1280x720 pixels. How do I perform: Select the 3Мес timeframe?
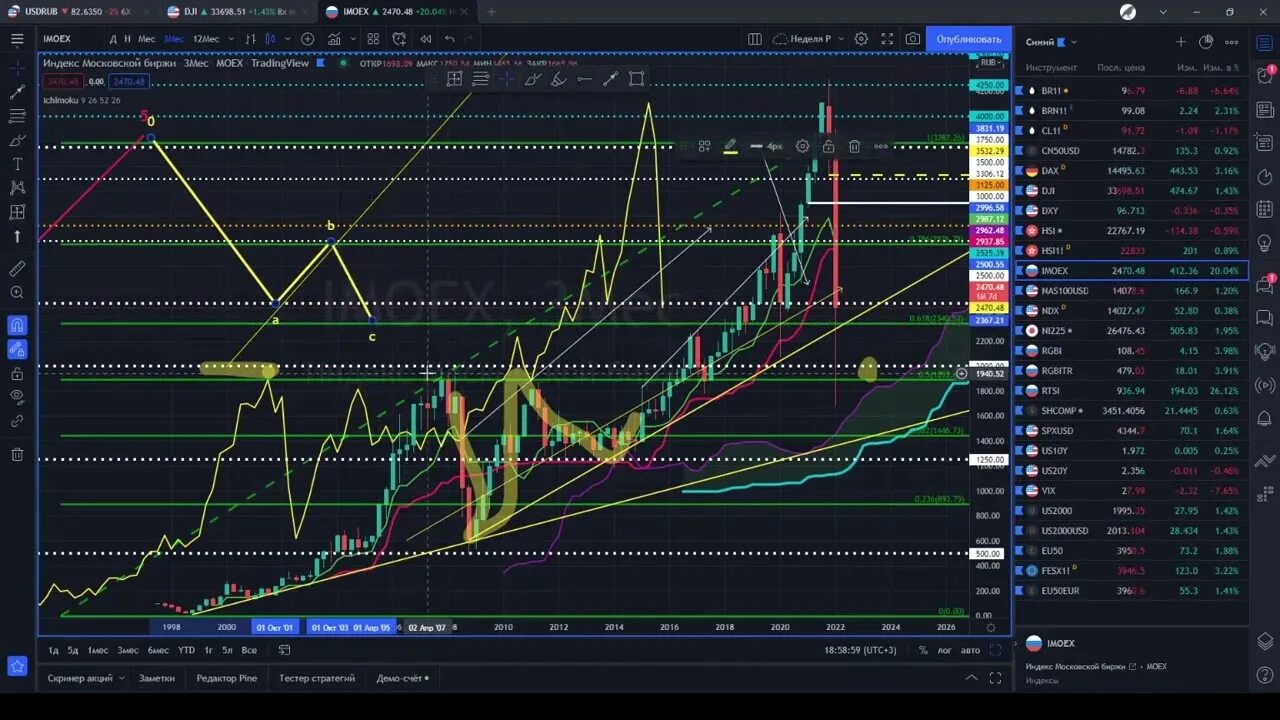point(174,39)
